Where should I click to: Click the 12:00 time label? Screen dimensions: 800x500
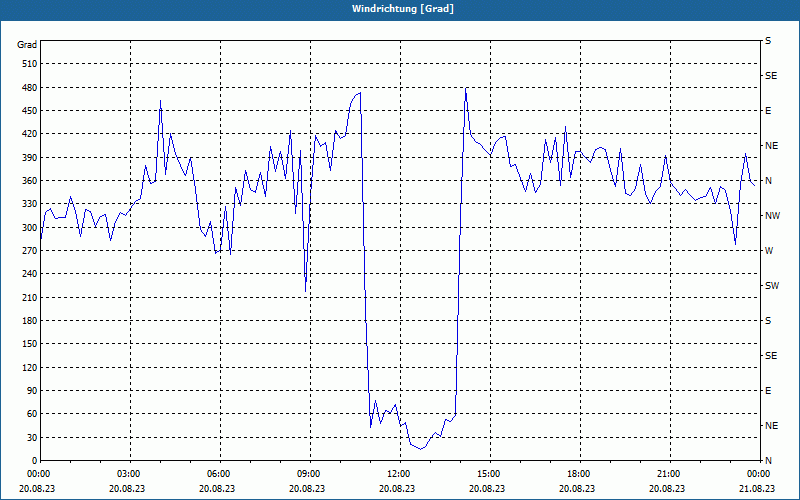coord(397,474)
